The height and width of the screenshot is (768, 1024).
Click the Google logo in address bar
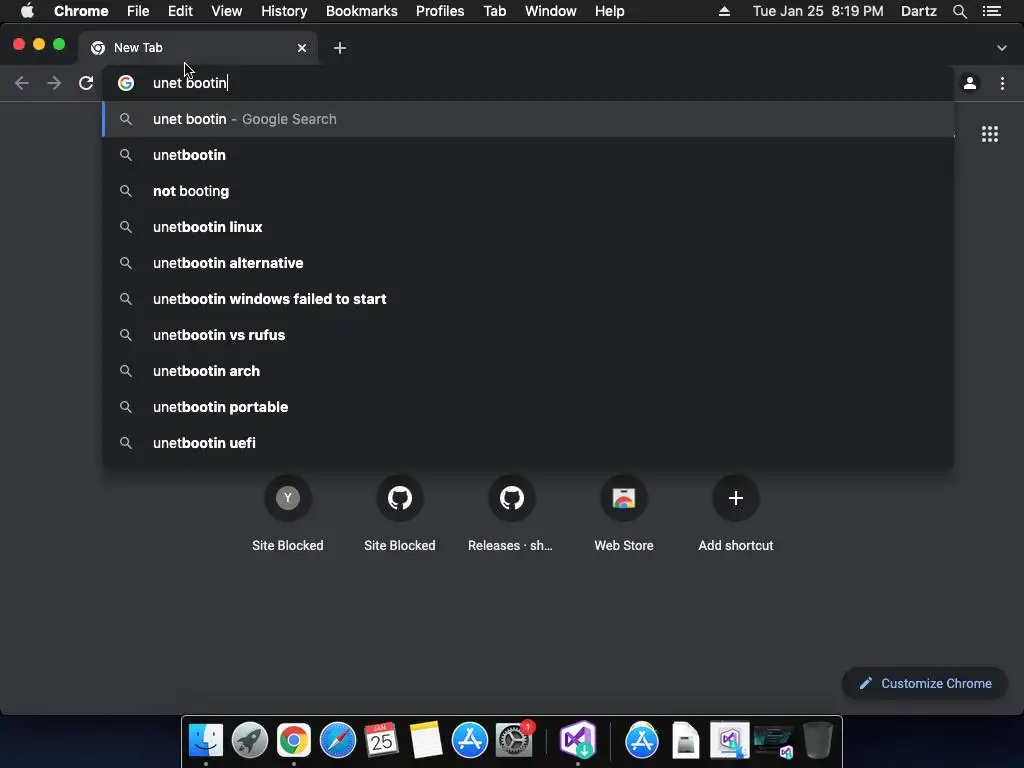(126, 83)
